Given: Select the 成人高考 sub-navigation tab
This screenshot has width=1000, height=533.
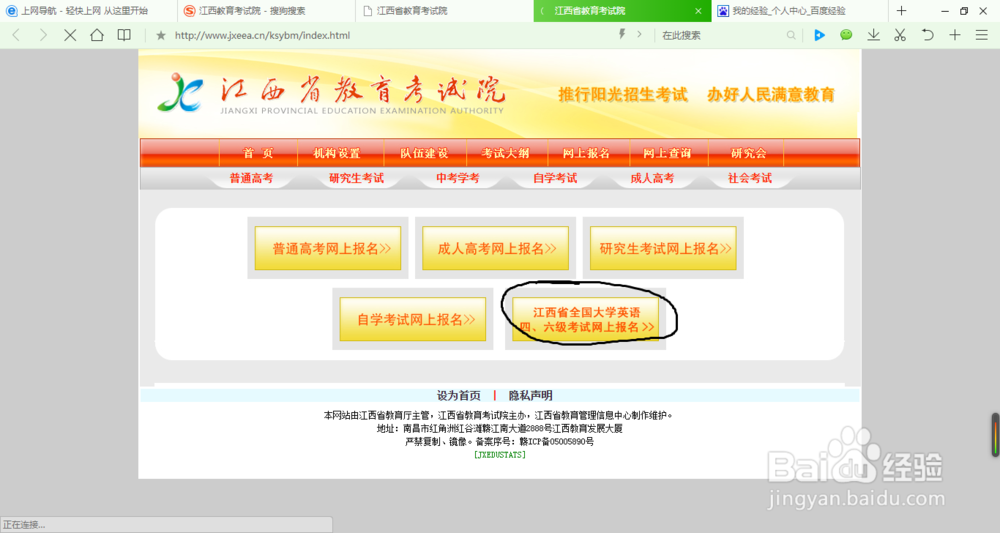Looking at the screenshot, I should point(652,178).
